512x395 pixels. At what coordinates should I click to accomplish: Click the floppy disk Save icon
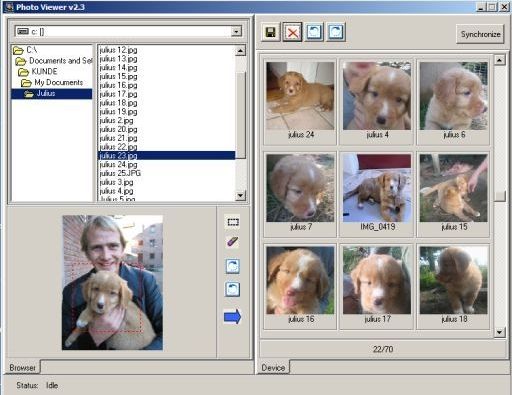pyautogui.click(x=270, y=32)
